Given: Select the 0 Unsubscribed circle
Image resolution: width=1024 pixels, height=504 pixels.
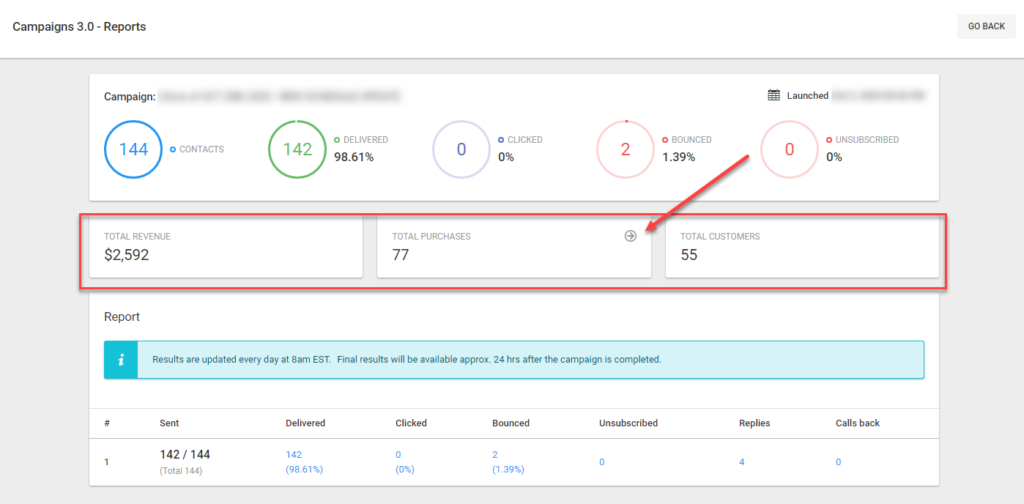Looking at the screenshot, I should [x=789, y=150].
